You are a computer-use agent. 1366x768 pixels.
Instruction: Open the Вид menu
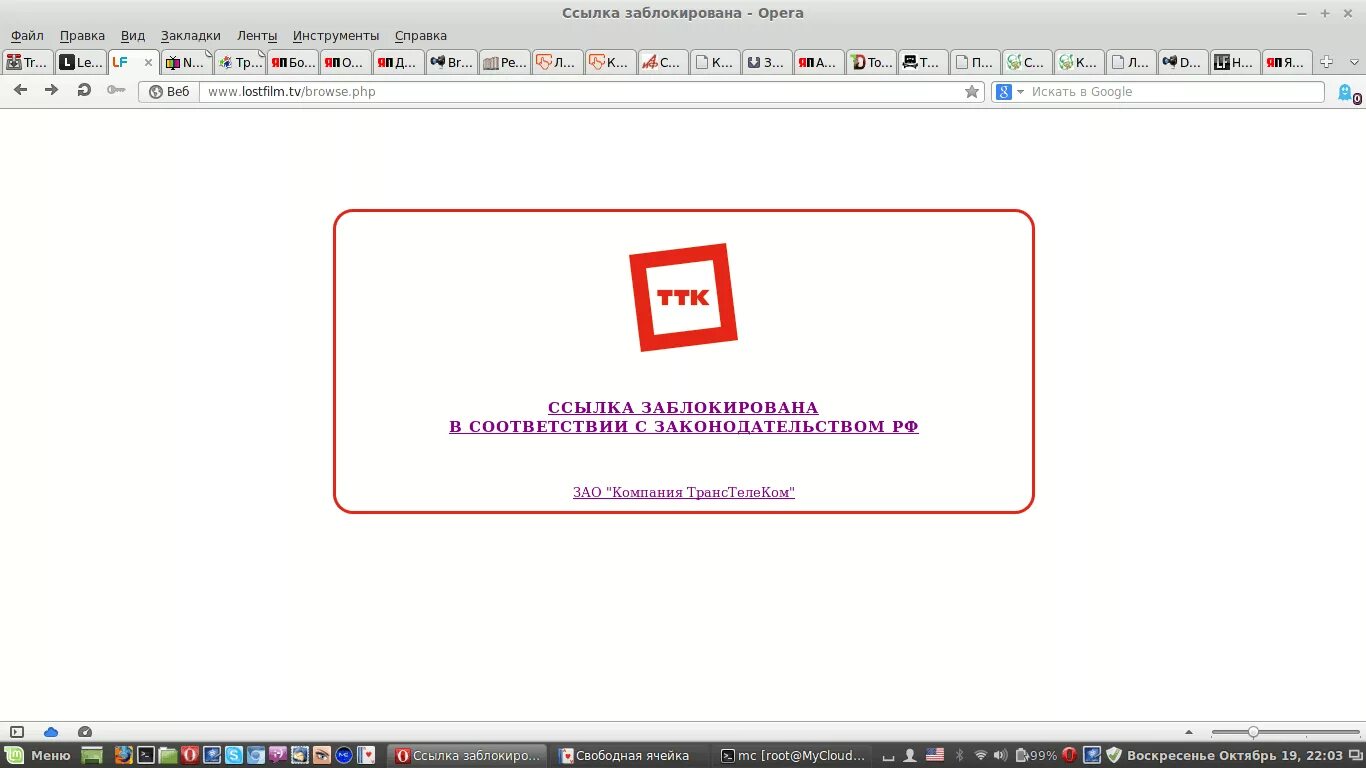pyautogui.click(x=133, y=35)
